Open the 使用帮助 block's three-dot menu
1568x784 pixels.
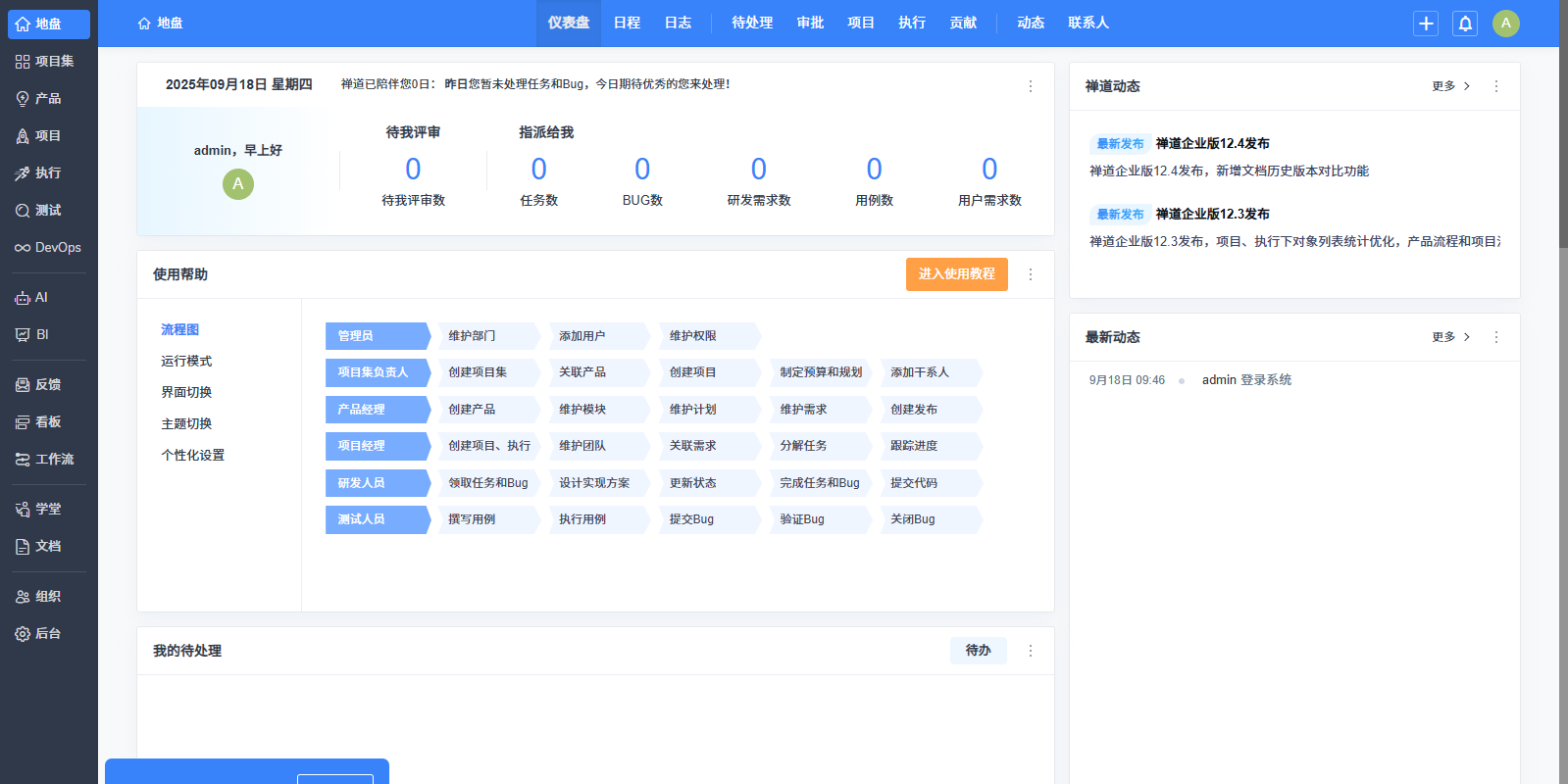(1030, 274)
